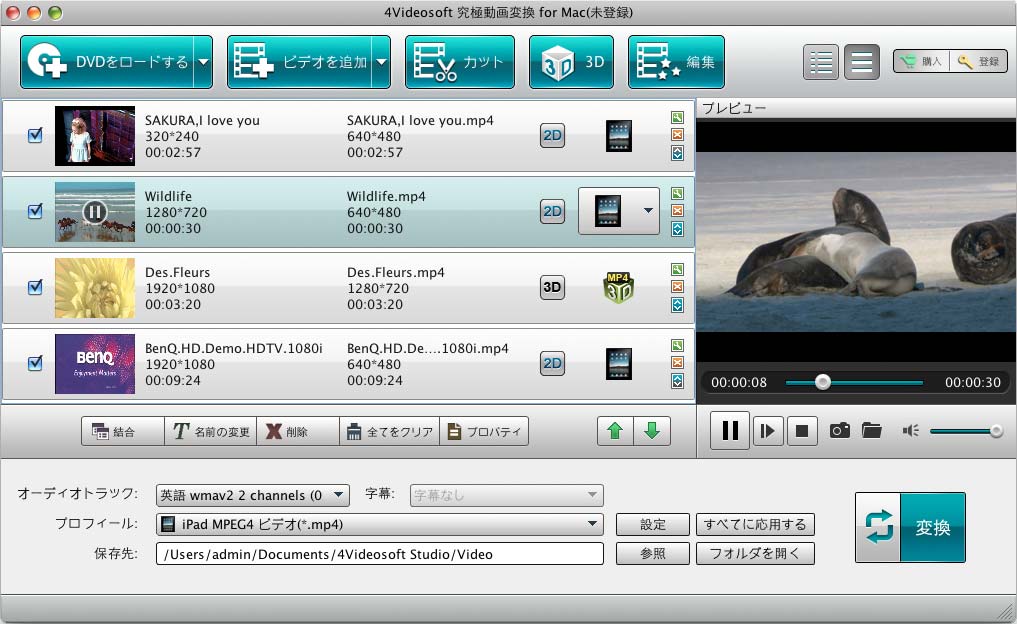Open the 編集 toolbar button
The height and width of the screenshot is (624, 1017).
[x=676, y=62]
